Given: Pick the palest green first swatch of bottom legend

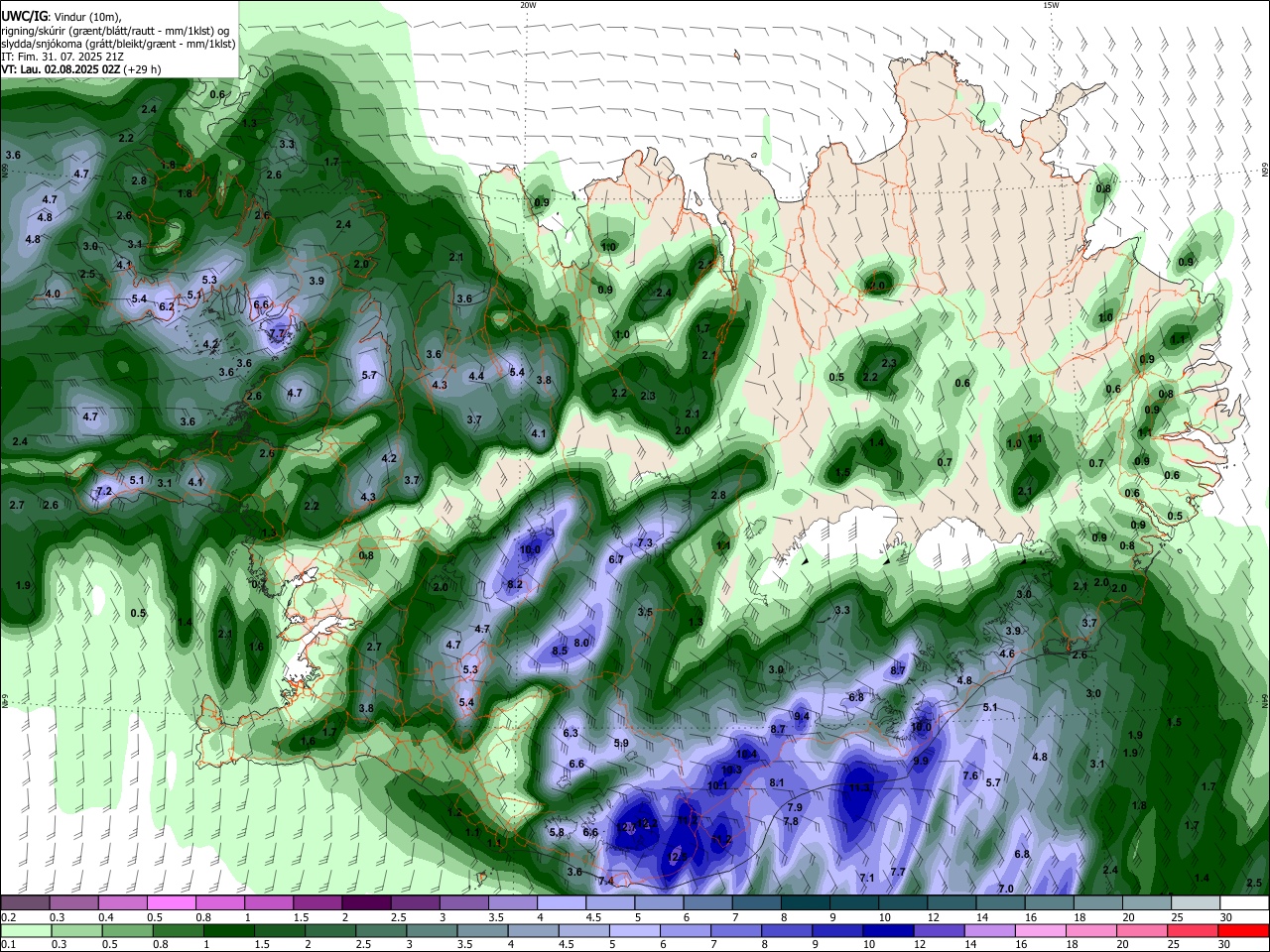Looking at the screenshot, I should click(25, 931).
